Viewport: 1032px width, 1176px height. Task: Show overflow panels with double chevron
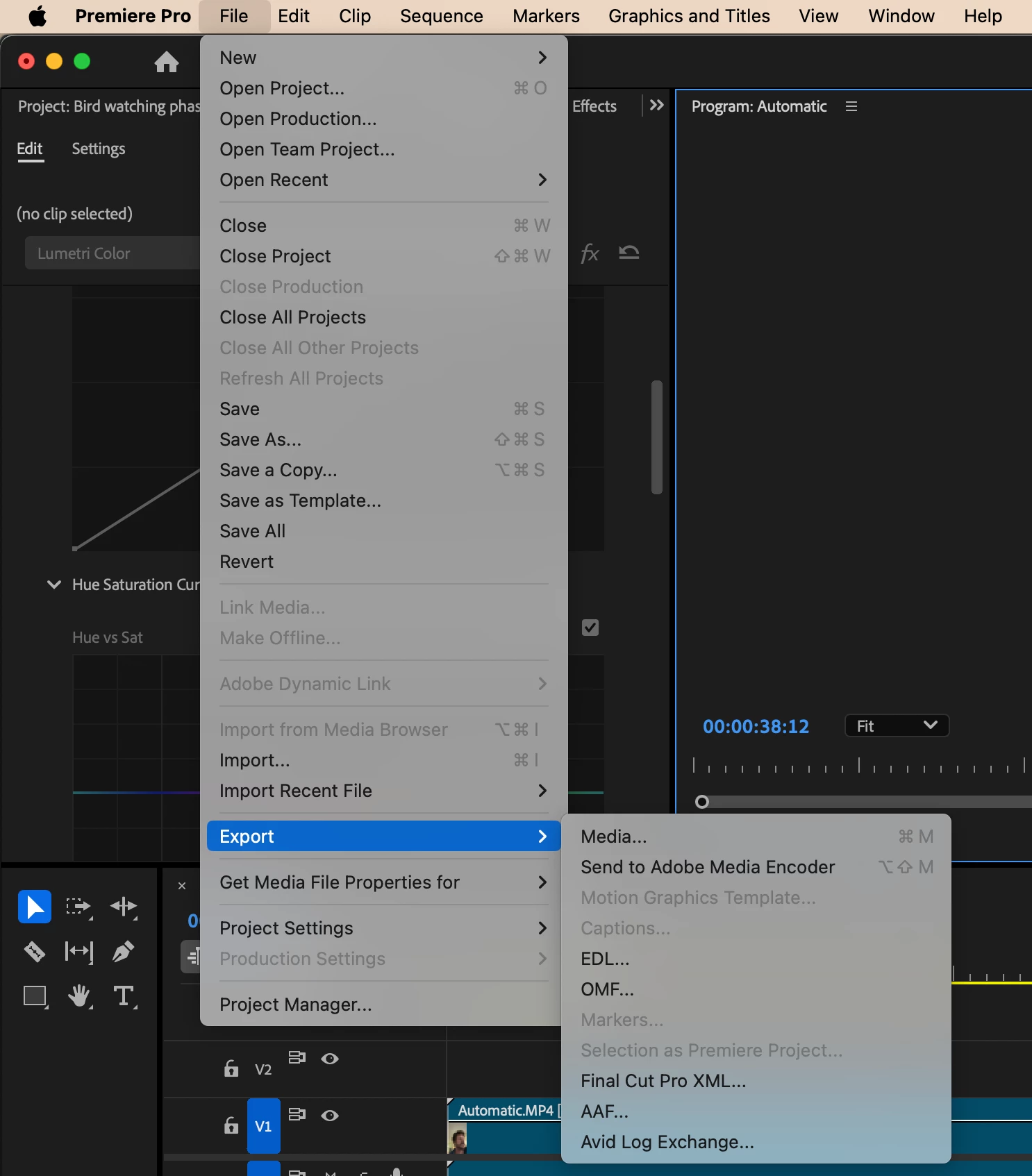click(x=656, y=106)
